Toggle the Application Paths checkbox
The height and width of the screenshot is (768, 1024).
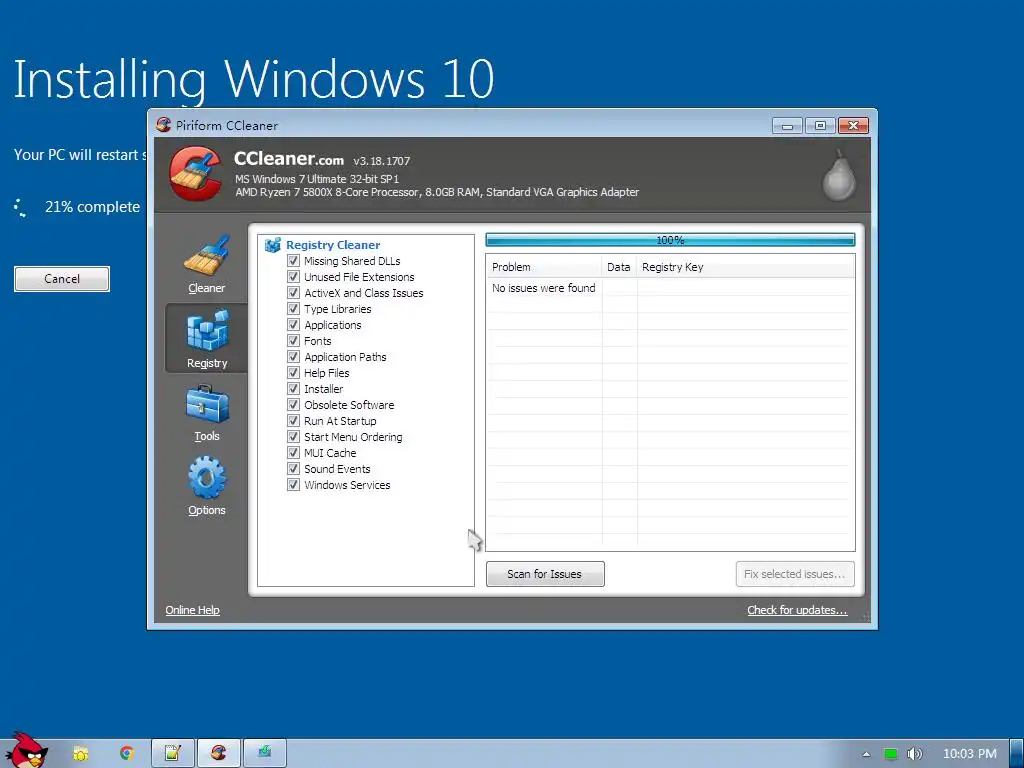(x=293, y=357)
